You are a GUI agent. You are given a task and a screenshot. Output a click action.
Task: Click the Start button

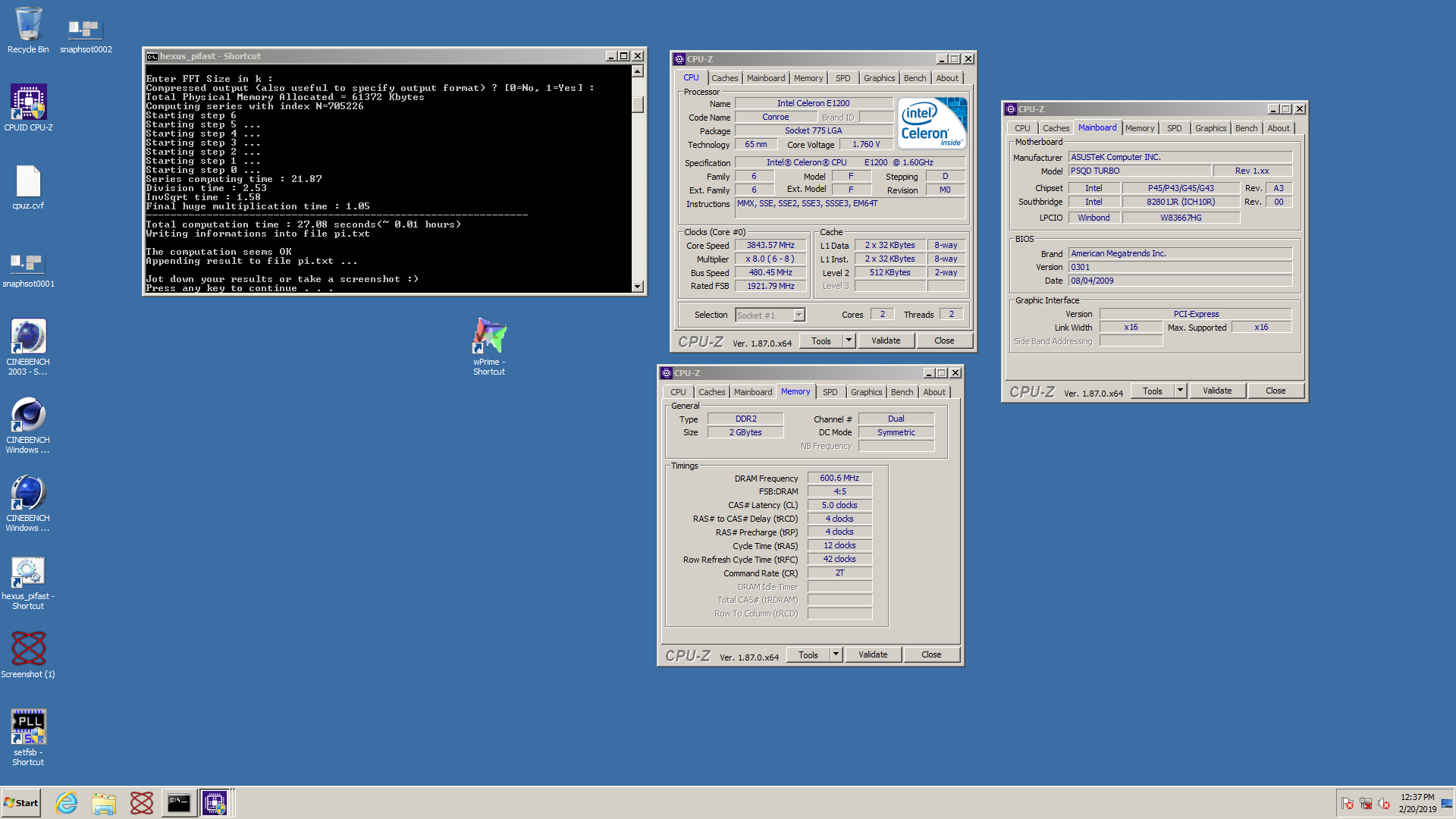[x=21, y=803]
